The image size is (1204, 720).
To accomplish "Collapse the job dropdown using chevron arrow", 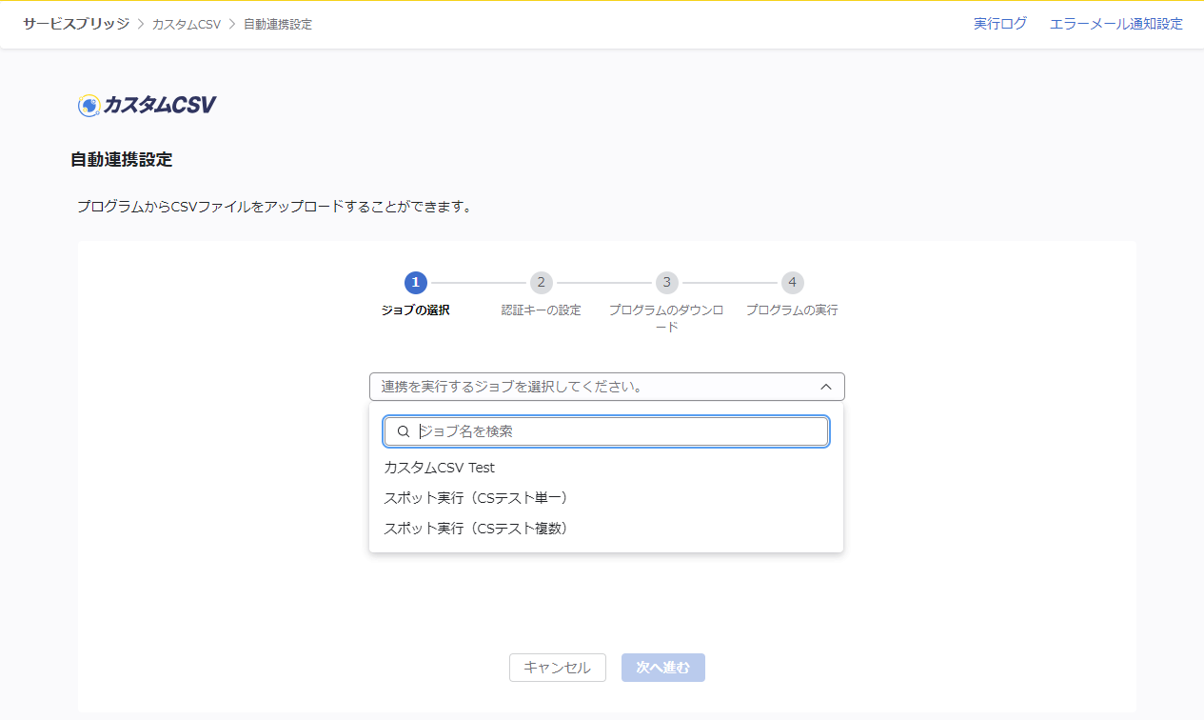I will tap(826, 387).
